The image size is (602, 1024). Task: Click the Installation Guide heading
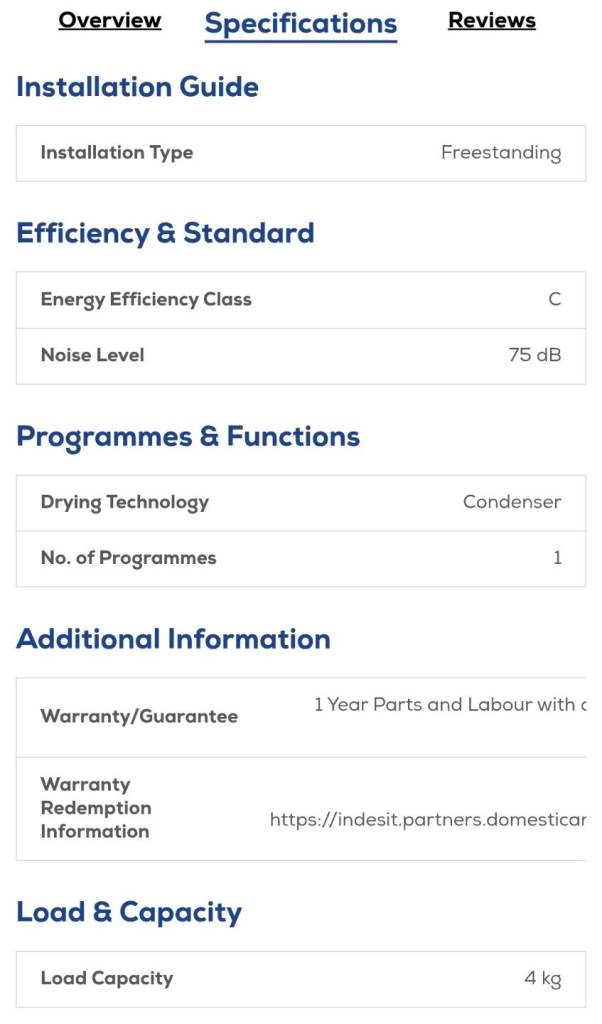(x=137, y=87)
